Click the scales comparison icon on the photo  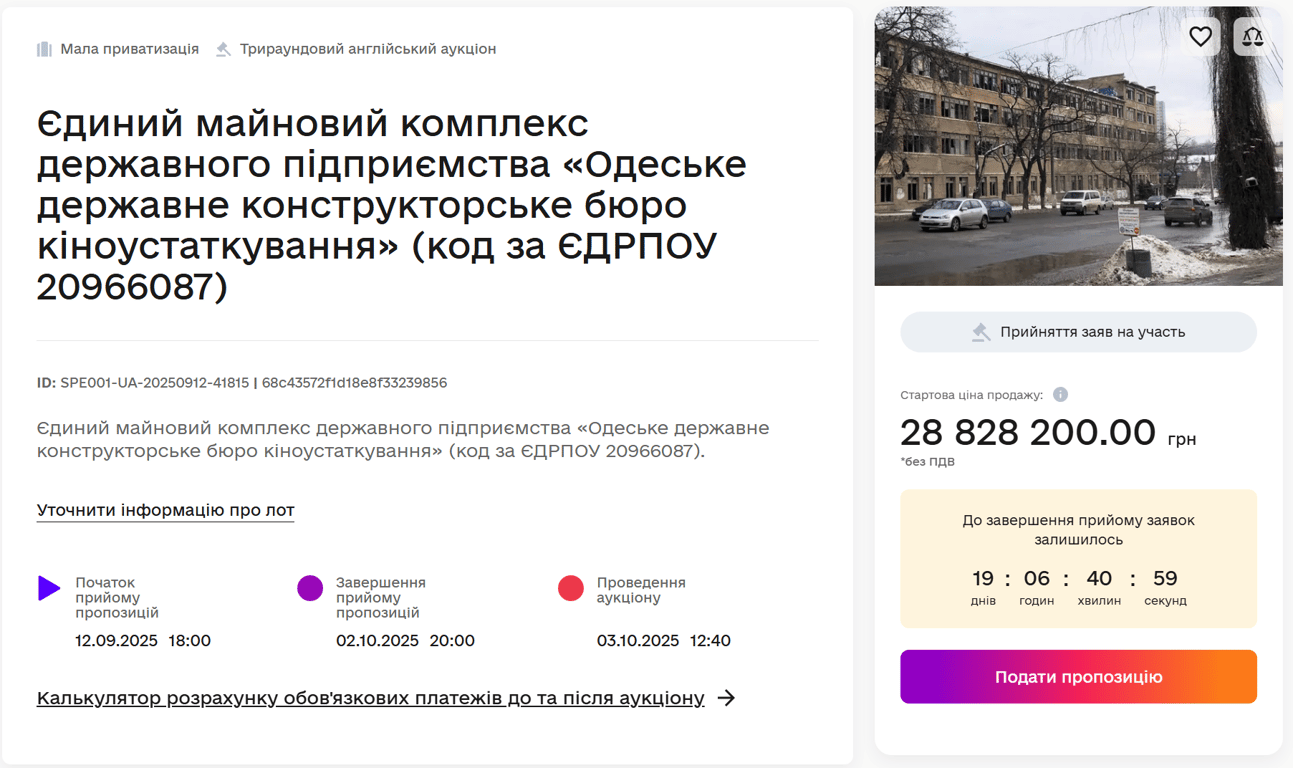click(x=1253, y=35)
